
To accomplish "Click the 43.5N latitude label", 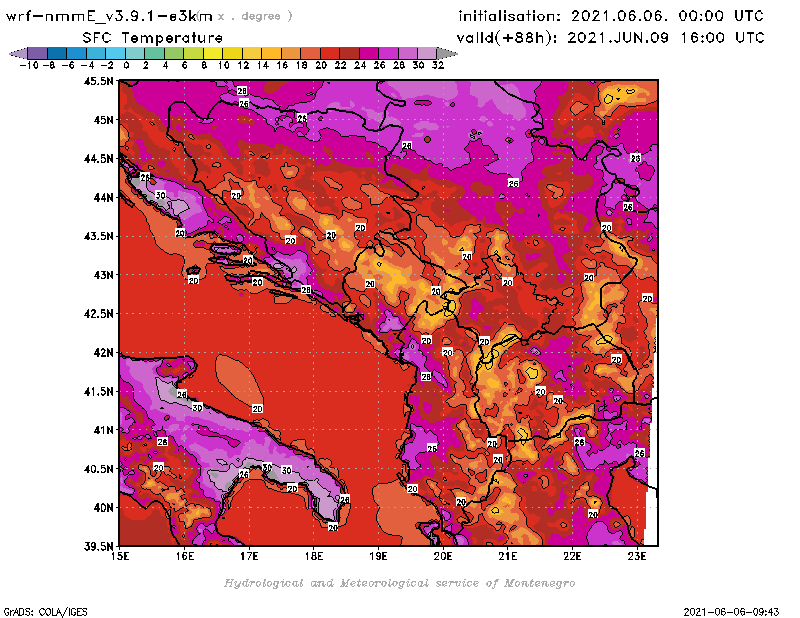I will point(98,236).
